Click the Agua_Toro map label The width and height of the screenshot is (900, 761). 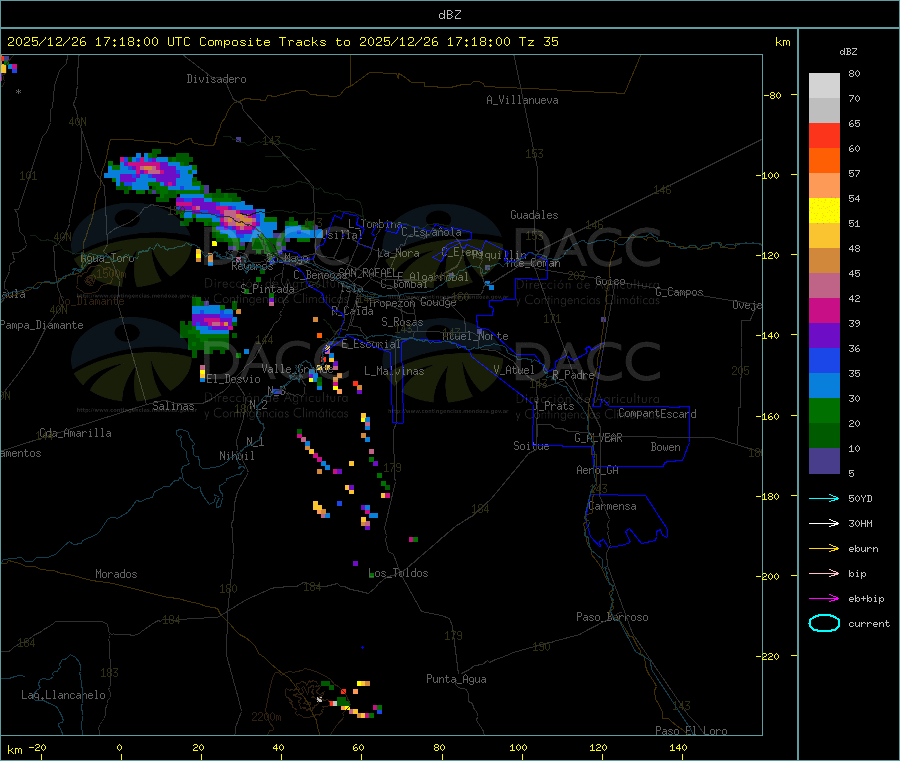tap(107, 258)
